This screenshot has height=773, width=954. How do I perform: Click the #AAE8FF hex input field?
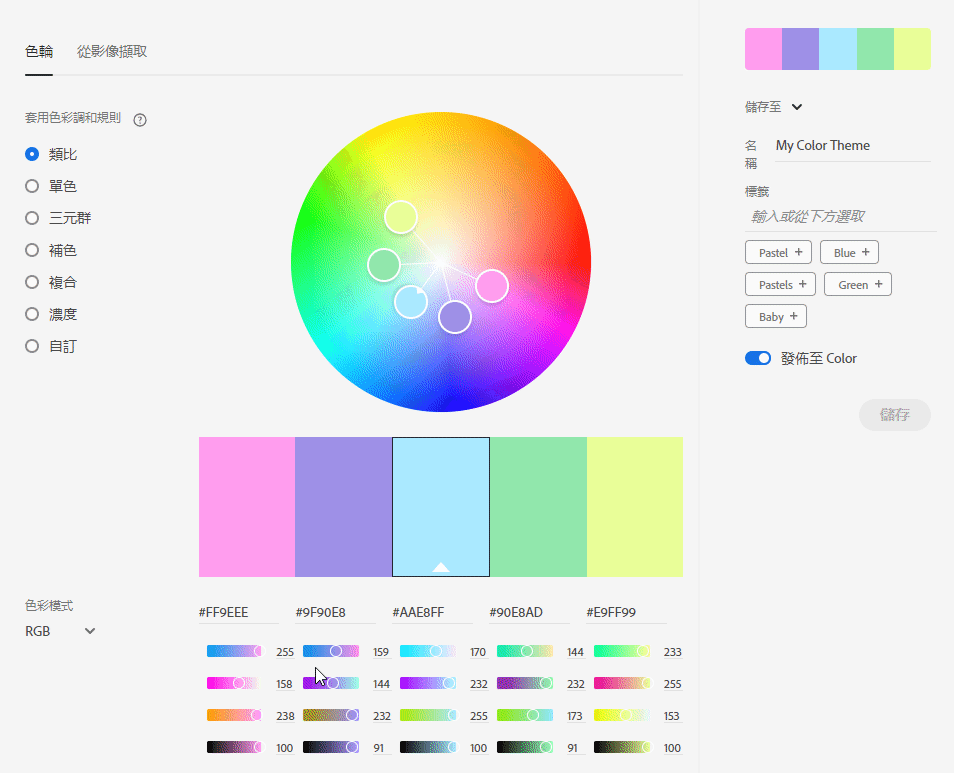[430, 612]
